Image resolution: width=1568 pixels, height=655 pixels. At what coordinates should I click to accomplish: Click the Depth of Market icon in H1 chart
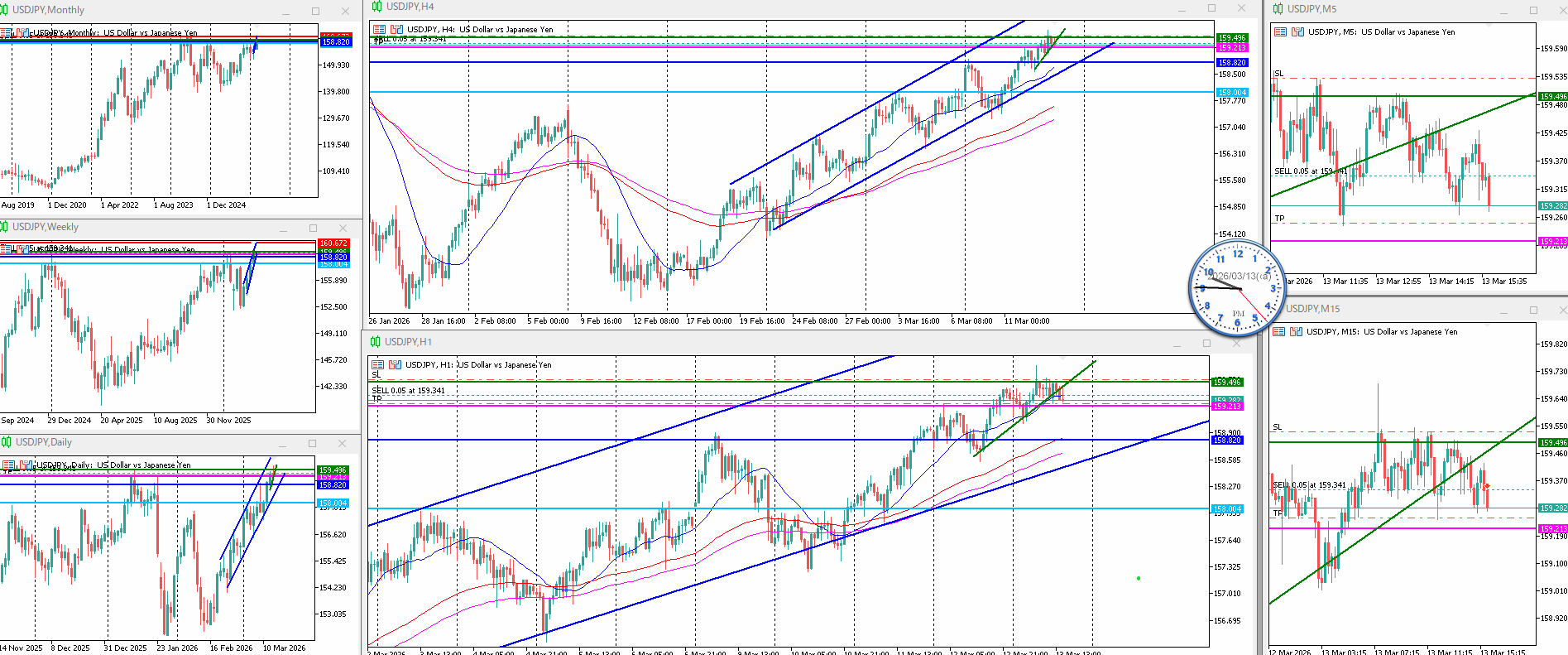click(x=378, y=365)
